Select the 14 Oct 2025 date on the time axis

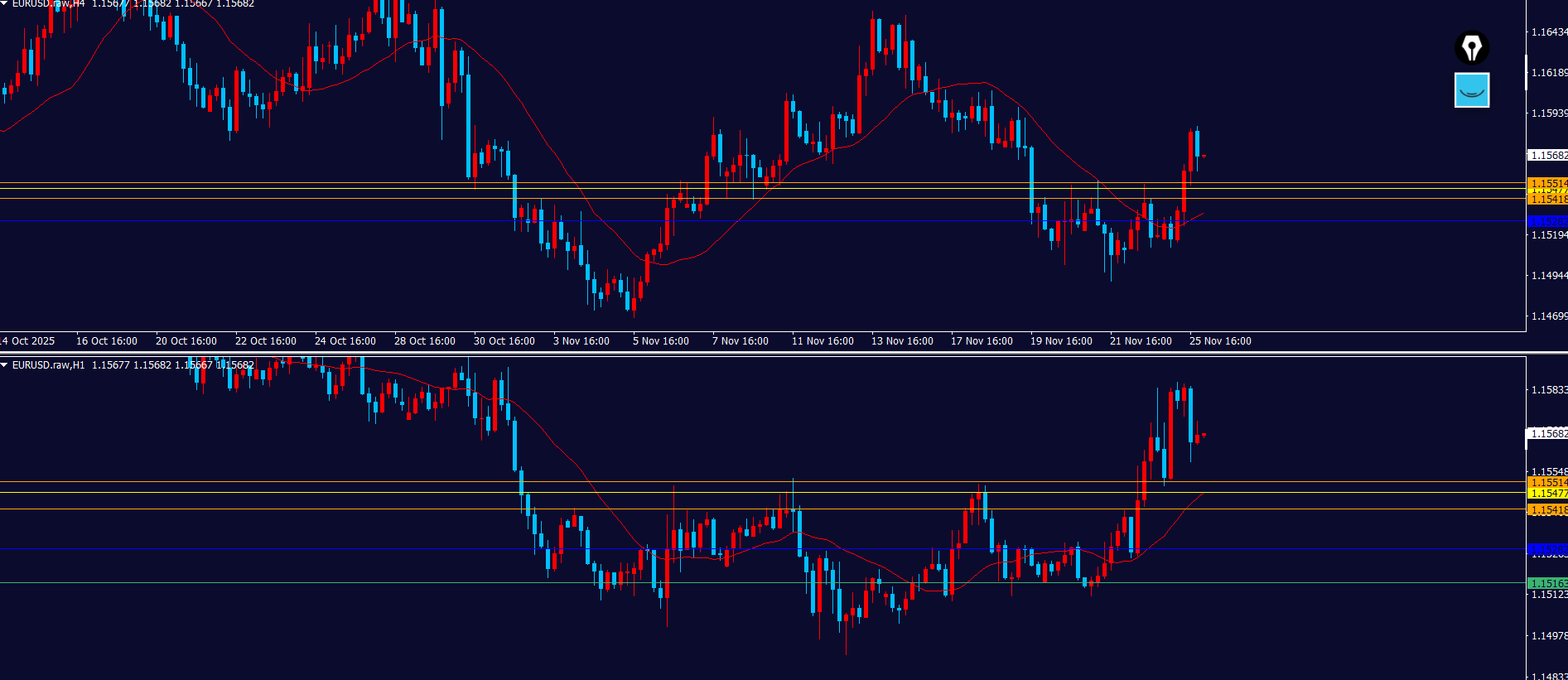28,341
